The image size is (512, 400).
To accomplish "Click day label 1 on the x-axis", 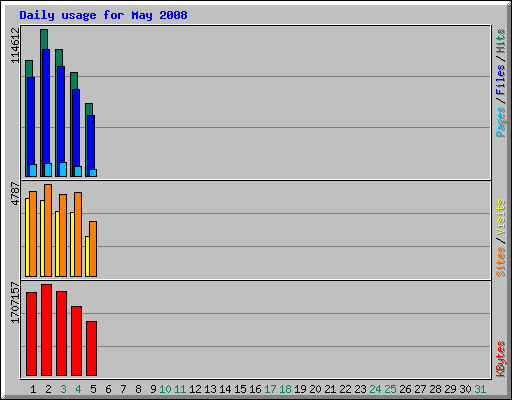I will pyautogui.click(x=33, y=389).
